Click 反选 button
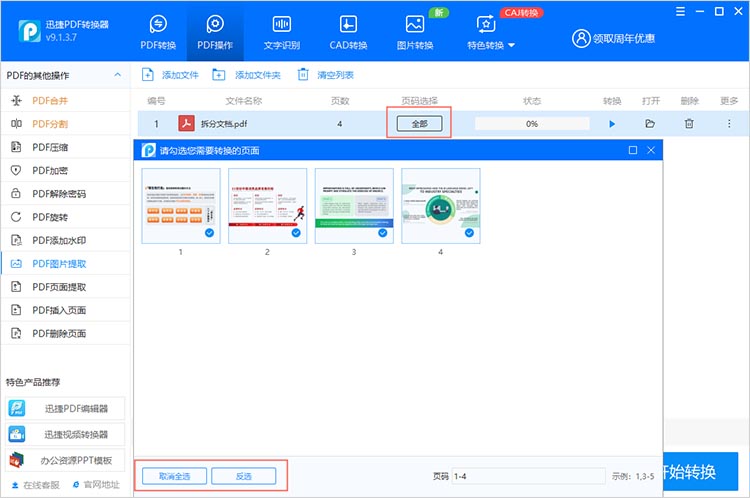This screenshot has height=498, width=750. (x=243, y=476)
